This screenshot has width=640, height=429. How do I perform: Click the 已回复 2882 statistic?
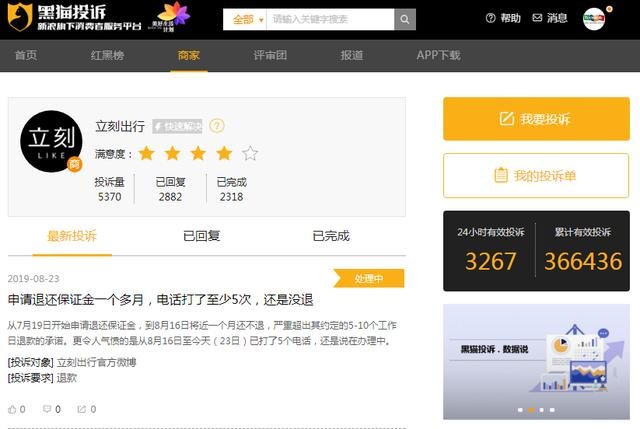point(170,189)
